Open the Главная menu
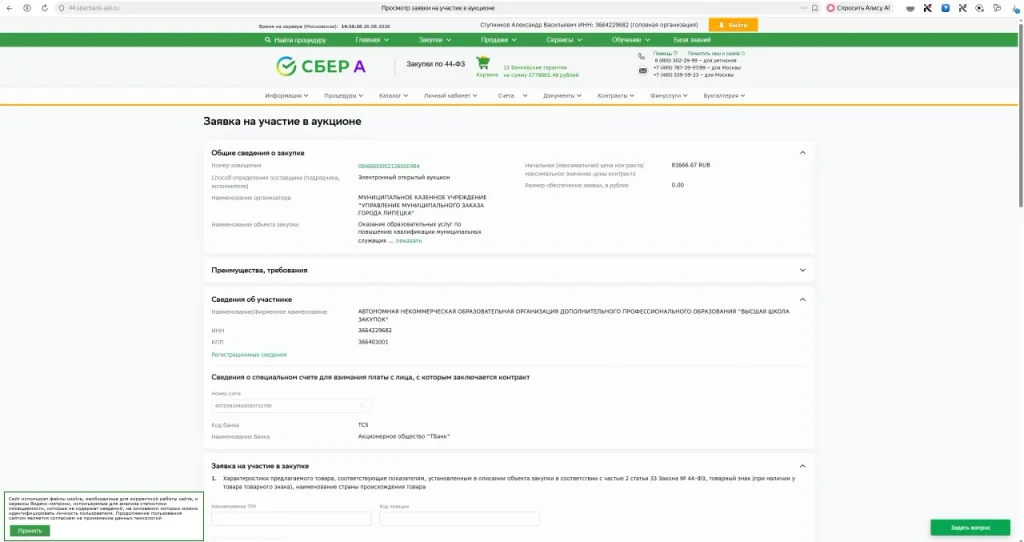 [372, 40]
